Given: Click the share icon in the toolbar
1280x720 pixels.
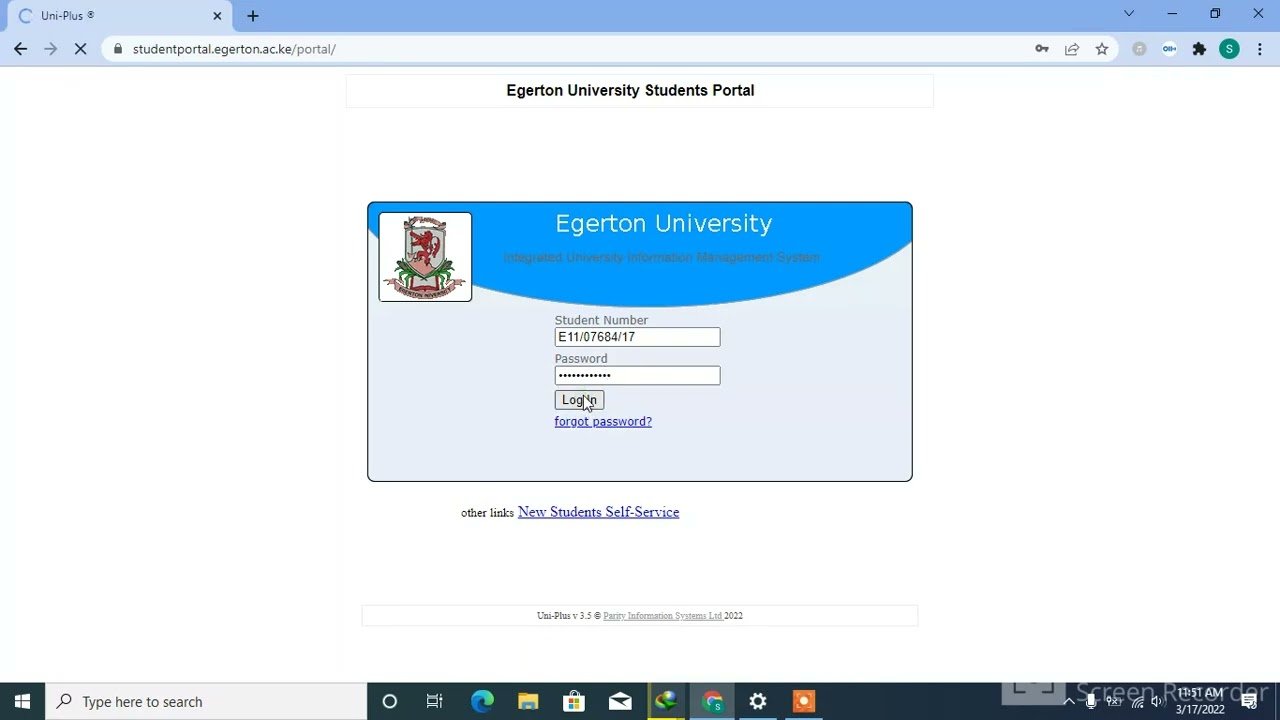Looking at the screenshot, I should 1071,48.
